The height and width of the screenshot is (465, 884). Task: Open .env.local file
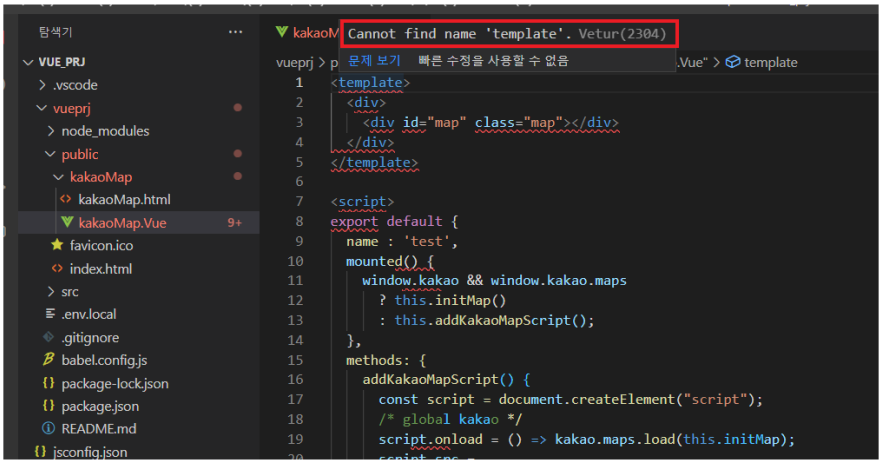click(89, 315)
